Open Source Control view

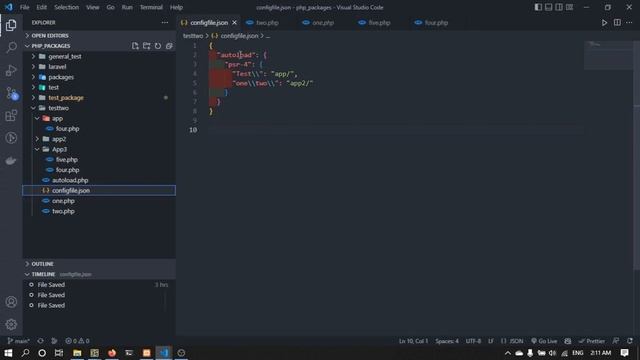click(11, 93)
